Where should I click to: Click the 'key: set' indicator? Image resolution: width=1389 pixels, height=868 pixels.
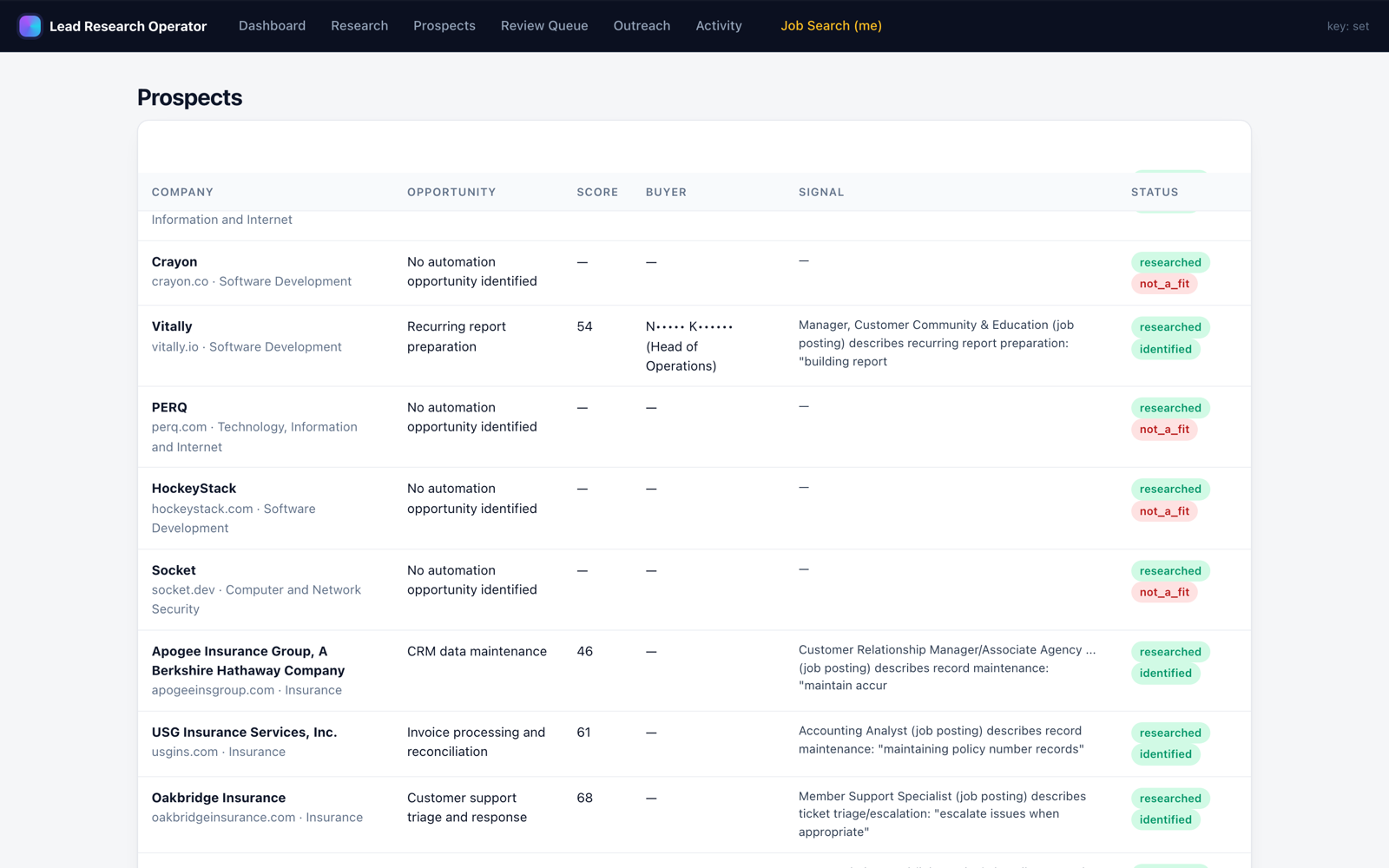pyautogui.click(x=1347, y=26)
